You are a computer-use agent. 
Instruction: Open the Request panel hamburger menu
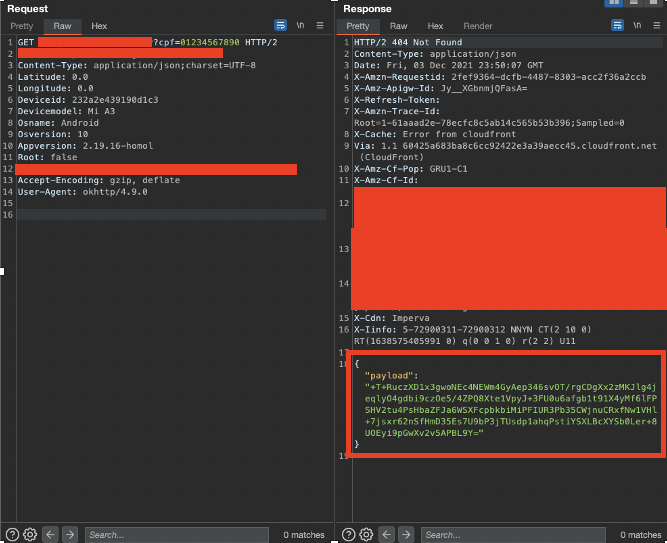coord(320,26)
